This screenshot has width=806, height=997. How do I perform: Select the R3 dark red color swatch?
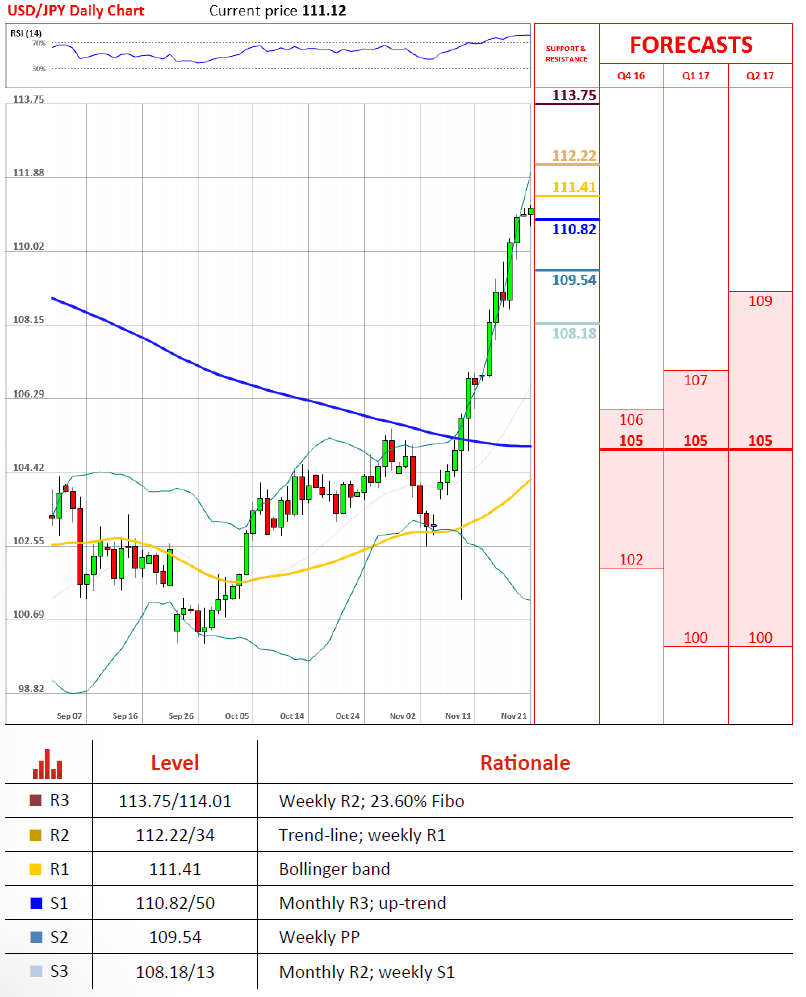click(x=36, y=801)
